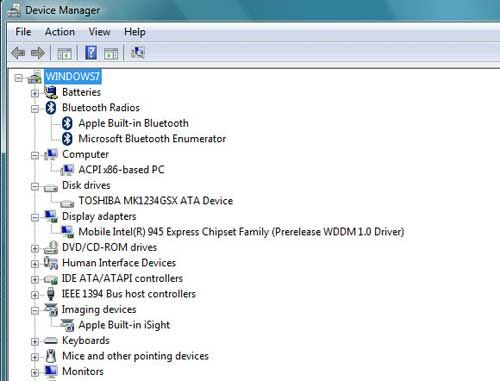Expand the Monitors category
This screenshot has height=381, width=500.
click(x=35, y=372)
